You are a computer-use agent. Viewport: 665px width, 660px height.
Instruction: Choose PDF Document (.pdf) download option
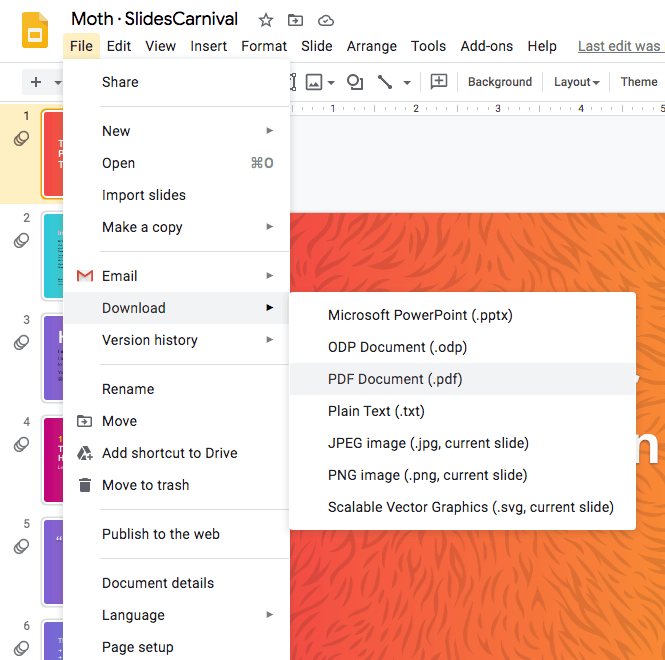click(x=395, y=379)
